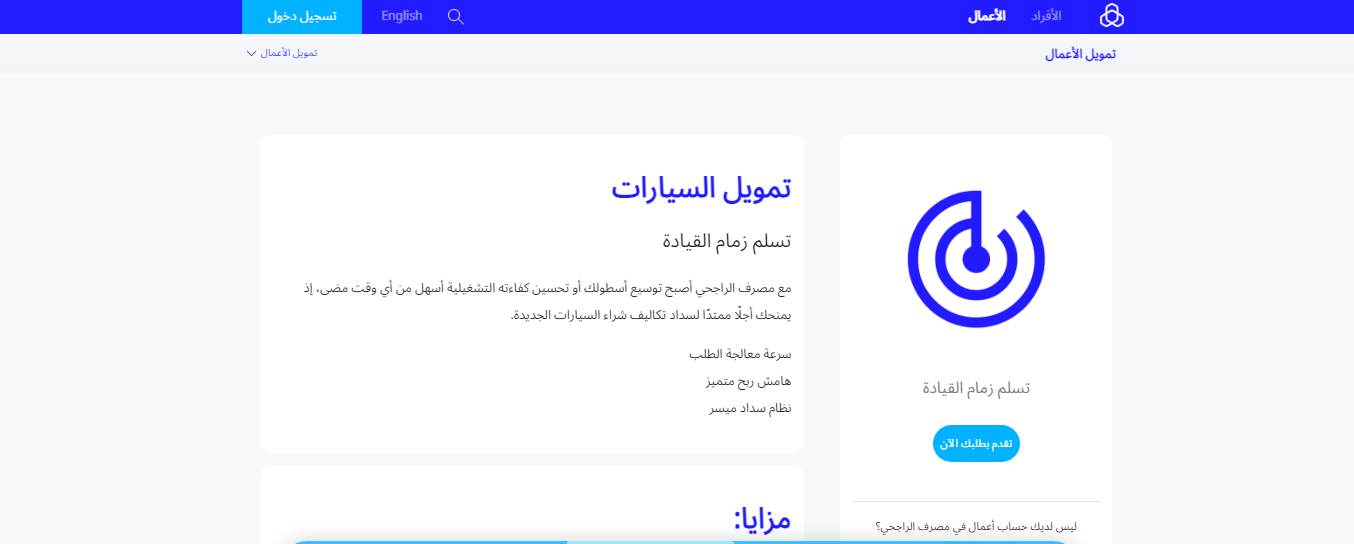Click the search magnifier icon

pos(455,17)
